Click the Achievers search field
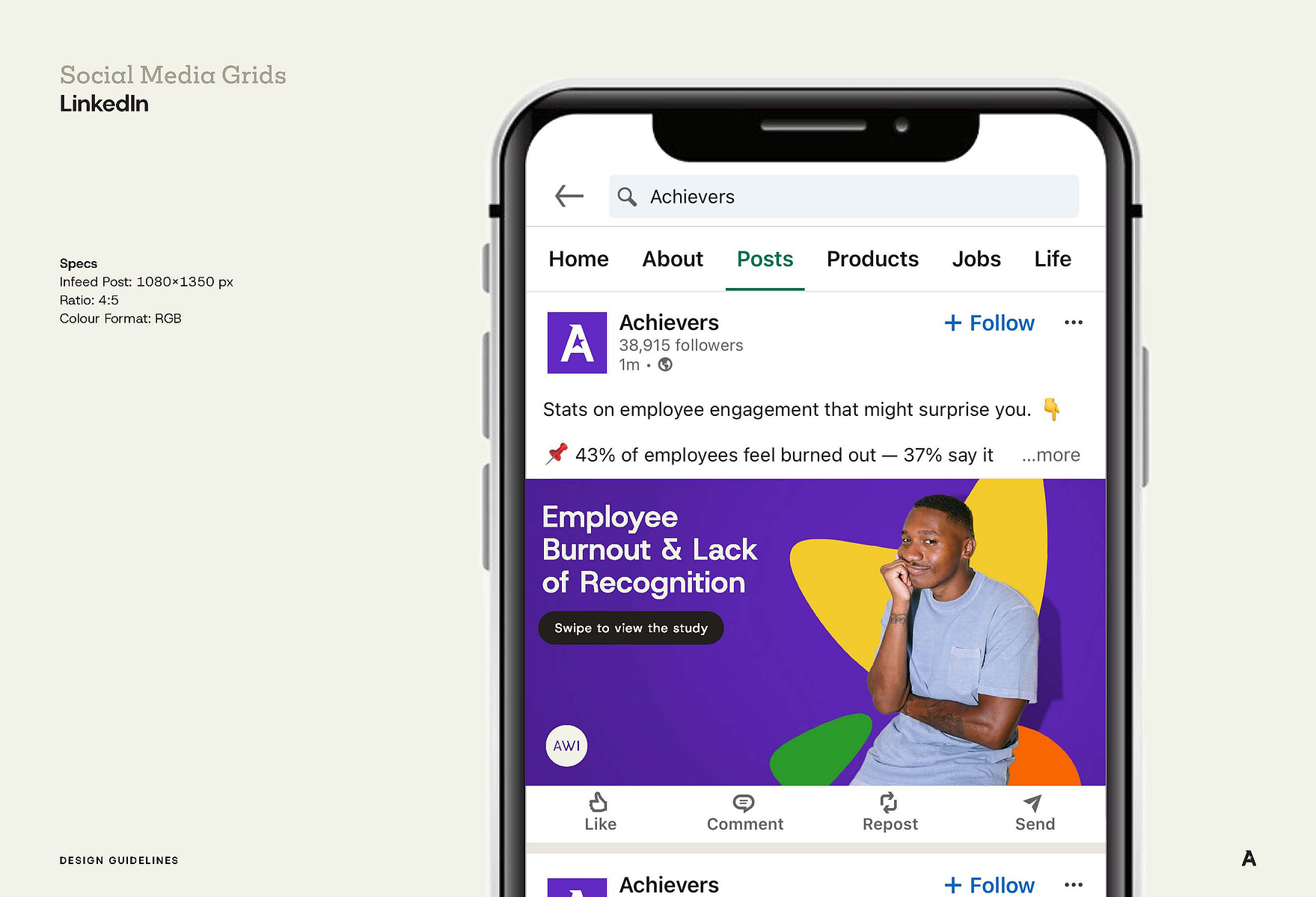Screen dimensions: 1316x897 point(844,197)
